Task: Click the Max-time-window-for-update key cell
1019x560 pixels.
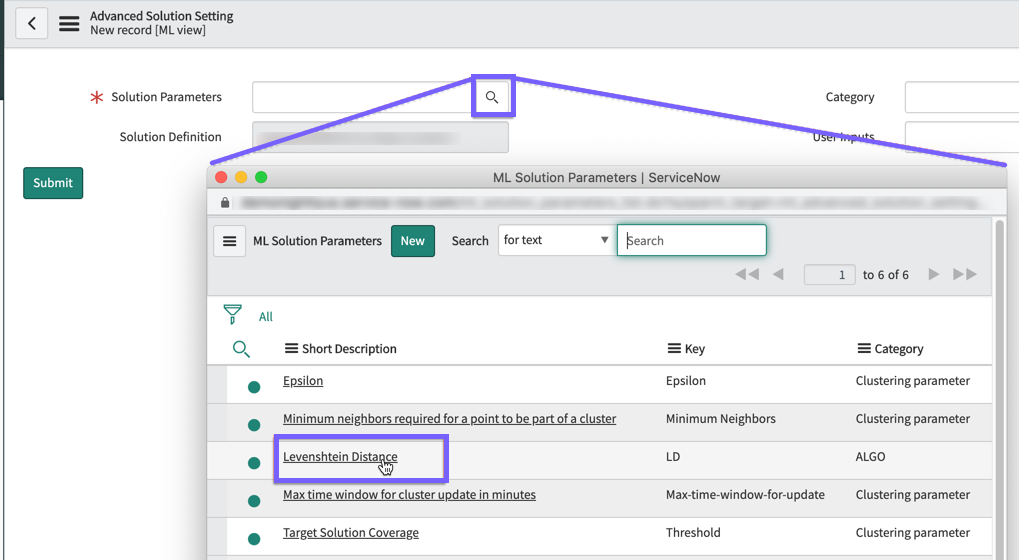Action: pos(745,495)
